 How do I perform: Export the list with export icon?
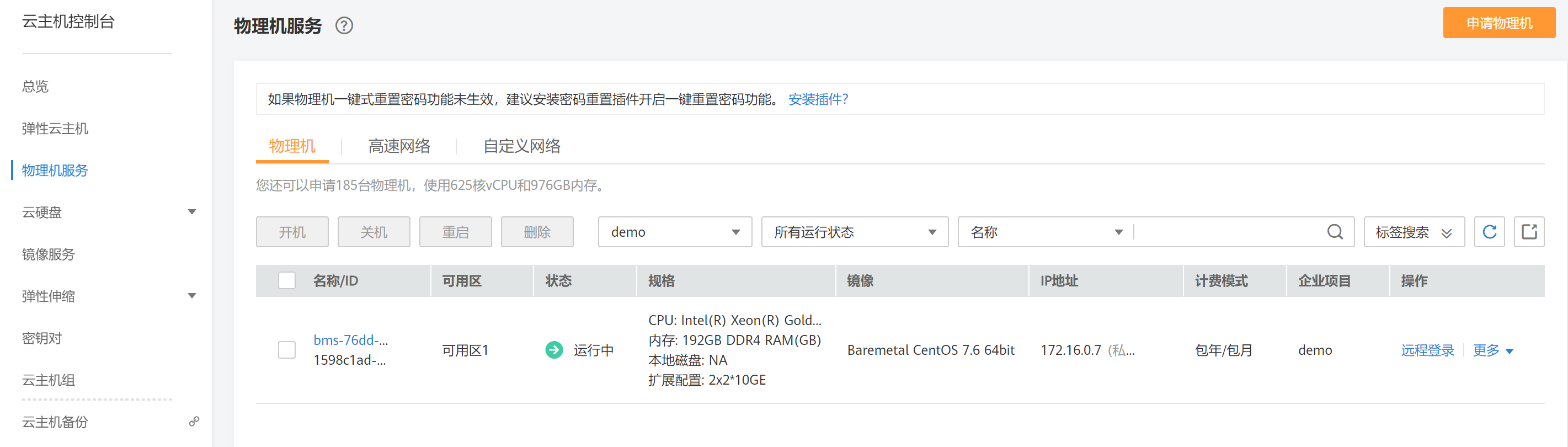(x=1529, y=232)
